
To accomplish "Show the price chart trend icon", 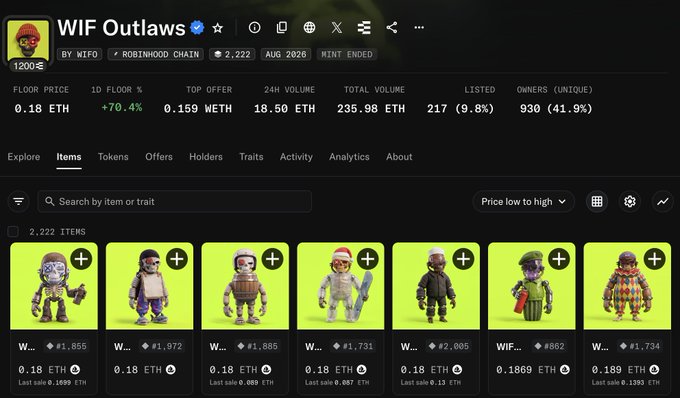I will pyautogui.click(x=663, y=202).
